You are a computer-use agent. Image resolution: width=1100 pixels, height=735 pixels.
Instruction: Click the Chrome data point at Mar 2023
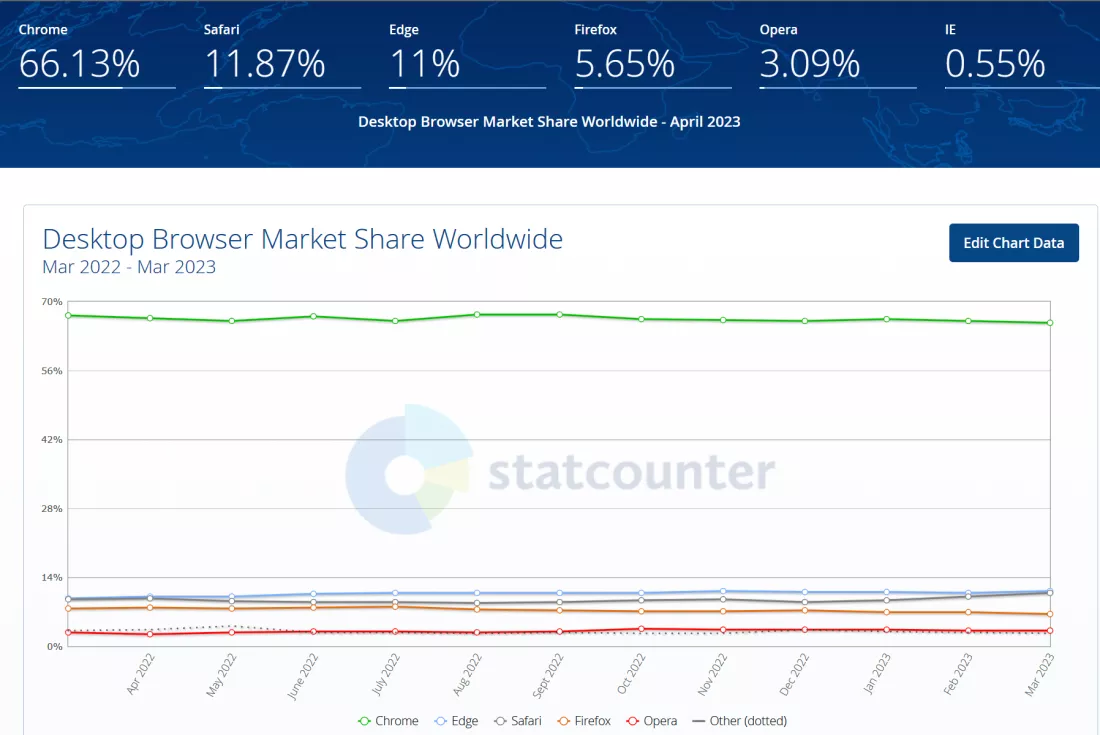1050,323
